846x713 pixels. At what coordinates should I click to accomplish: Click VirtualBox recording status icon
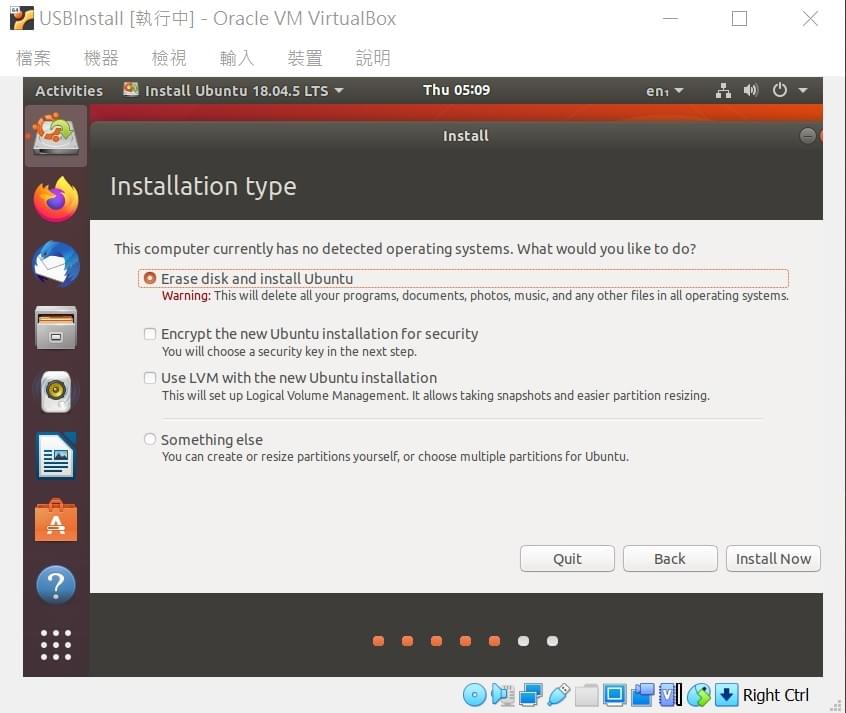[643, 695]
